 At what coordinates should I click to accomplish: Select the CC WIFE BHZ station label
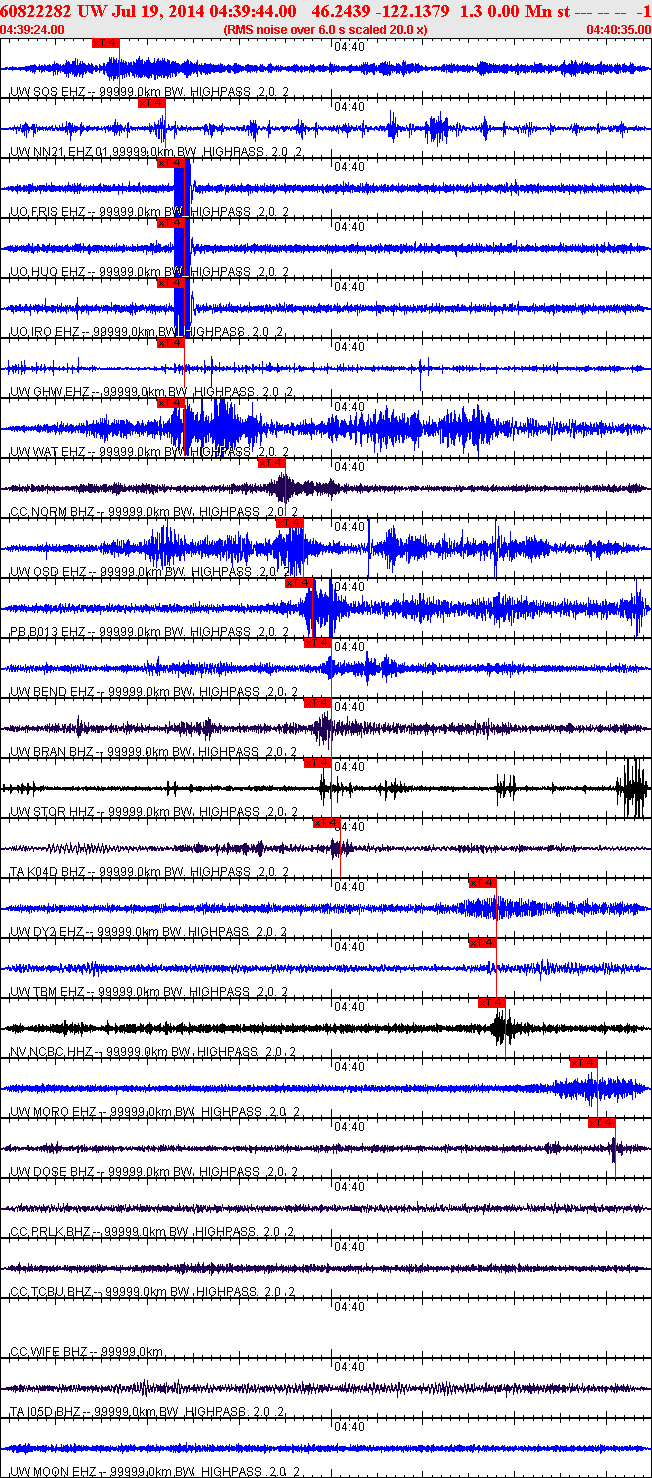tap(49, 1352)
